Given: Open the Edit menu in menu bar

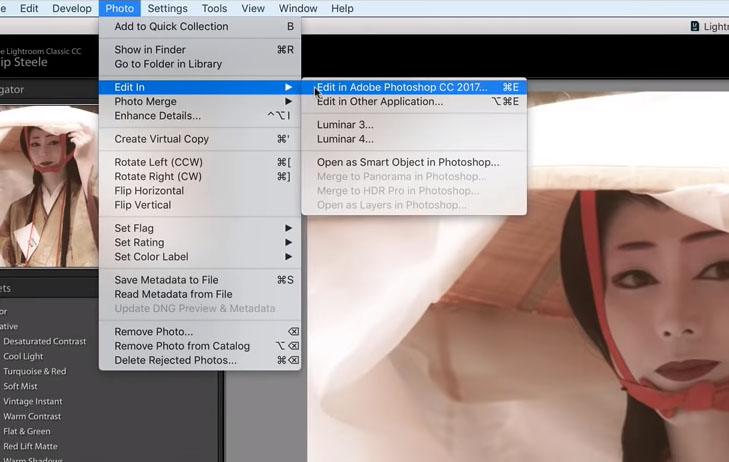Looking at the screenshot, I should click(29, 8).
